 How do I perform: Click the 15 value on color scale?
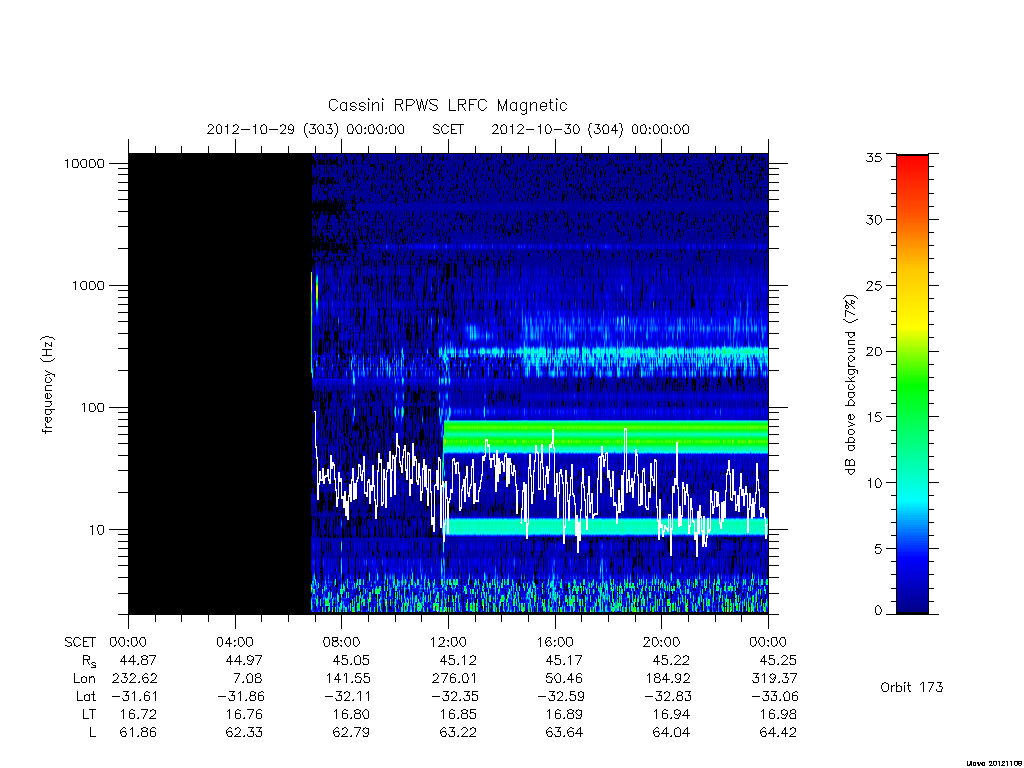pos(873,417)
